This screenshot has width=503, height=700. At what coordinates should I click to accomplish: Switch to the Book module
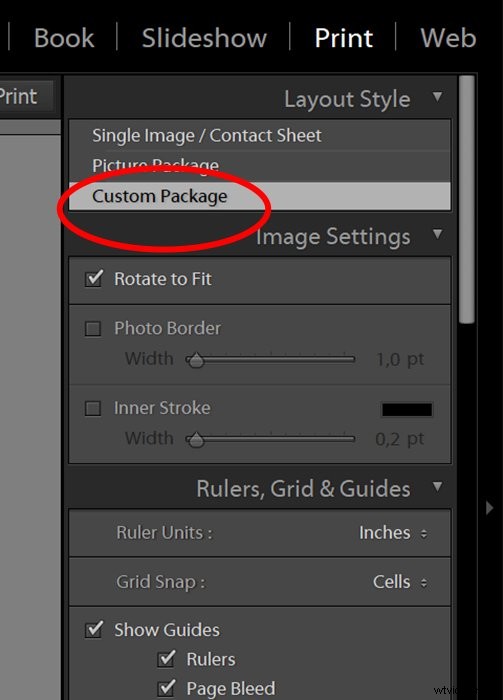[x=64, y=38]
